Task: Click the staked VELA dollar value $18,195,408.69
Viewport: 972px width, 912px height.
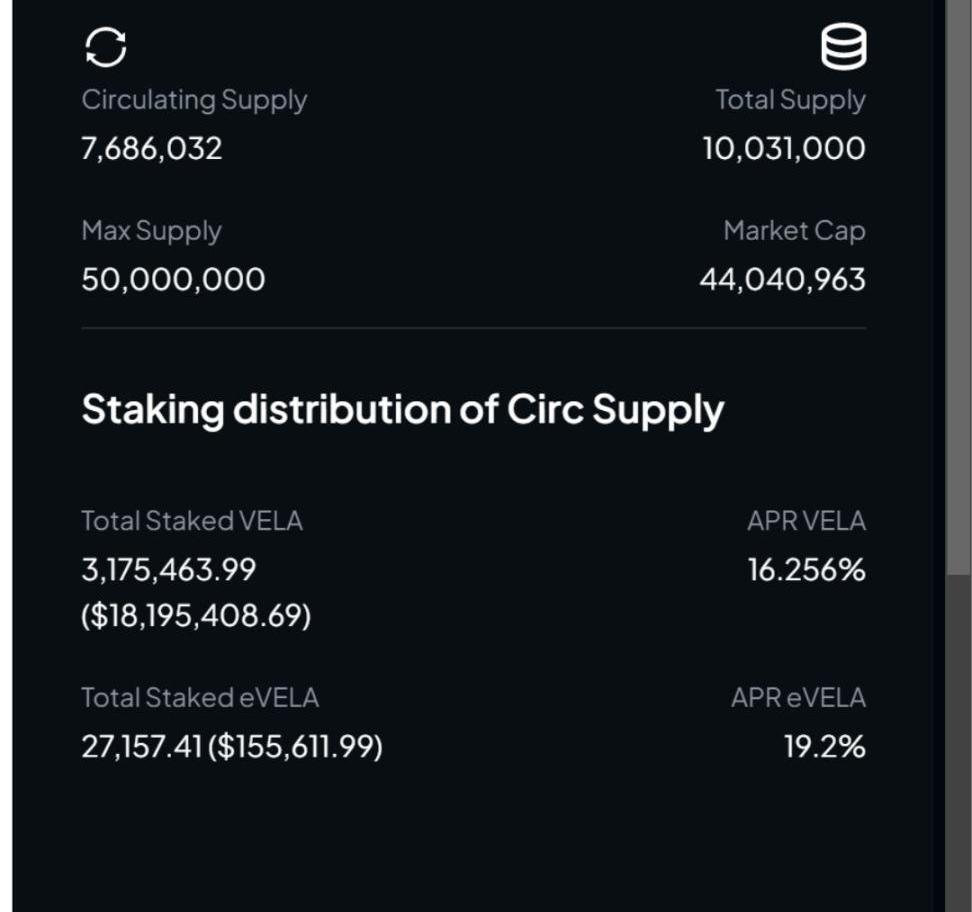Action: [x=196, y=616]
